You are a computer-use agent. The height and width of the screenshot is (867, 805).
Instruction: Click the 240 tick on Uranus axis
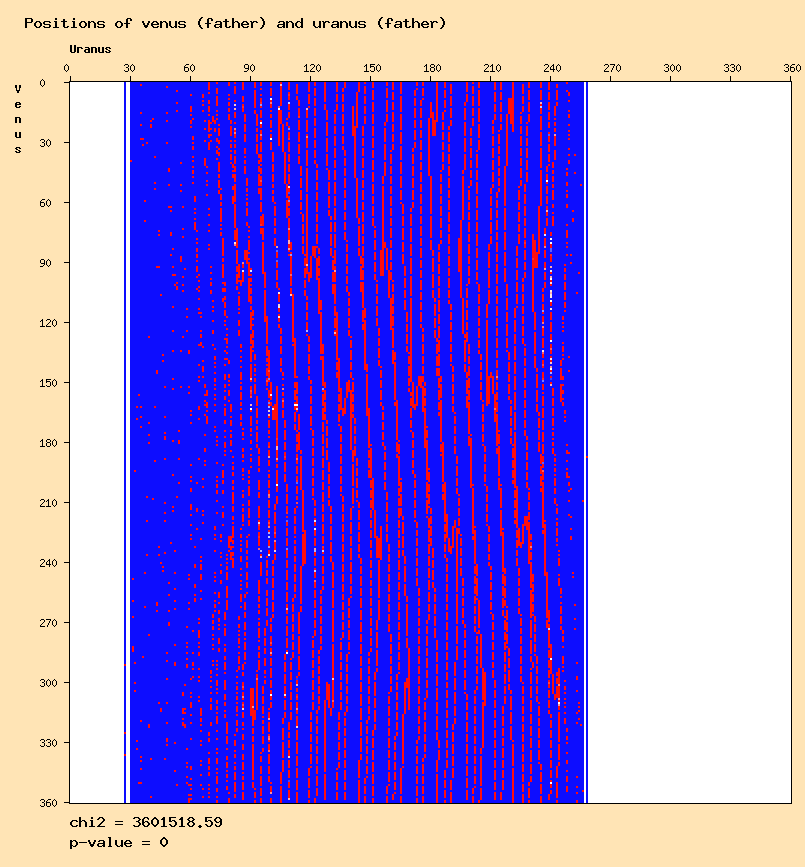552,68
